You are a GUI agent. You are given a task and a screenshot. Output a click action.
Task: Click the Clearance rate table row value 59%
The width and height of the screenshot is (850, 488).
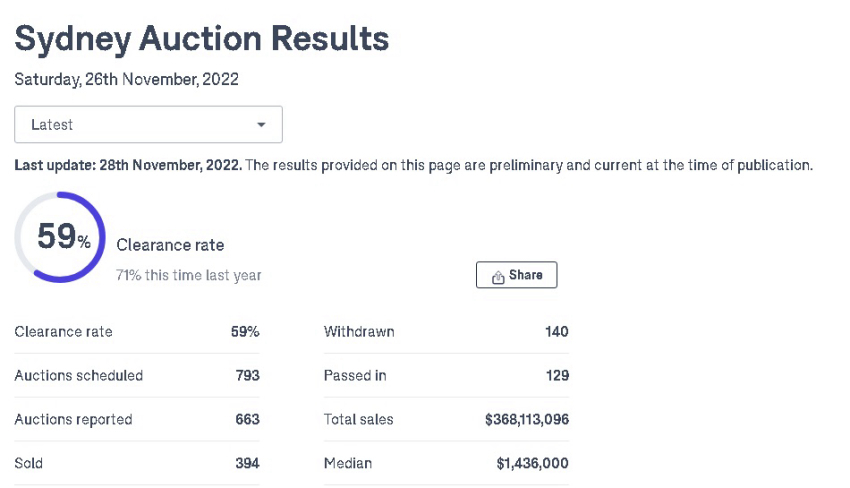pyautogui.click(x=245, y=332)
